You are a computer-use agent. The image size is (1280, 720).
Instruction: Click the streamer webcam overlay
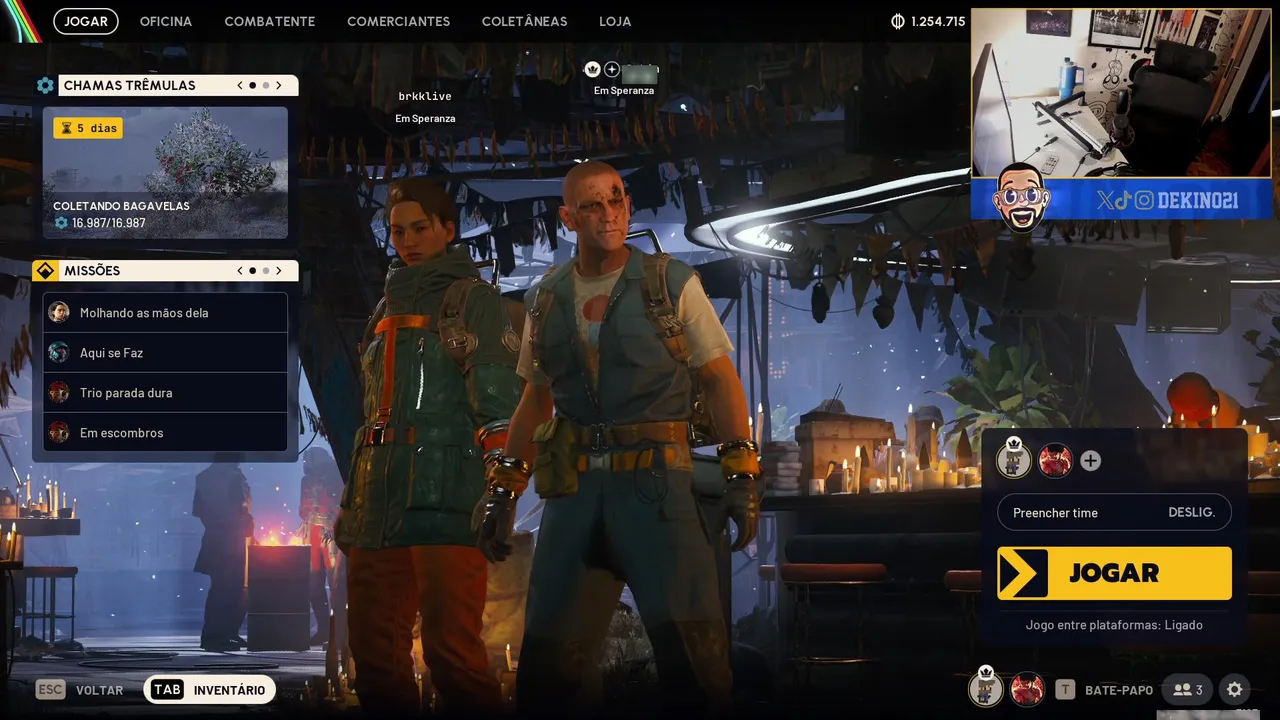tap(1121, 93)
